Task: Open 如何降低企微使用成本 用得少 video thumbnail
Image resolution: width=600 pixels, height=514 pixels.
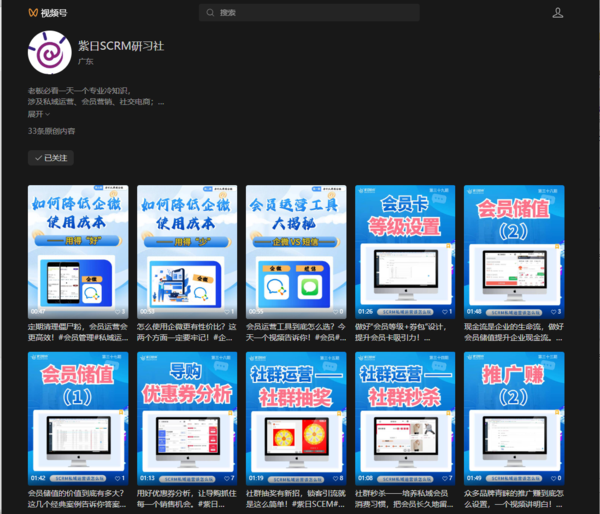Action: [187, 252]
